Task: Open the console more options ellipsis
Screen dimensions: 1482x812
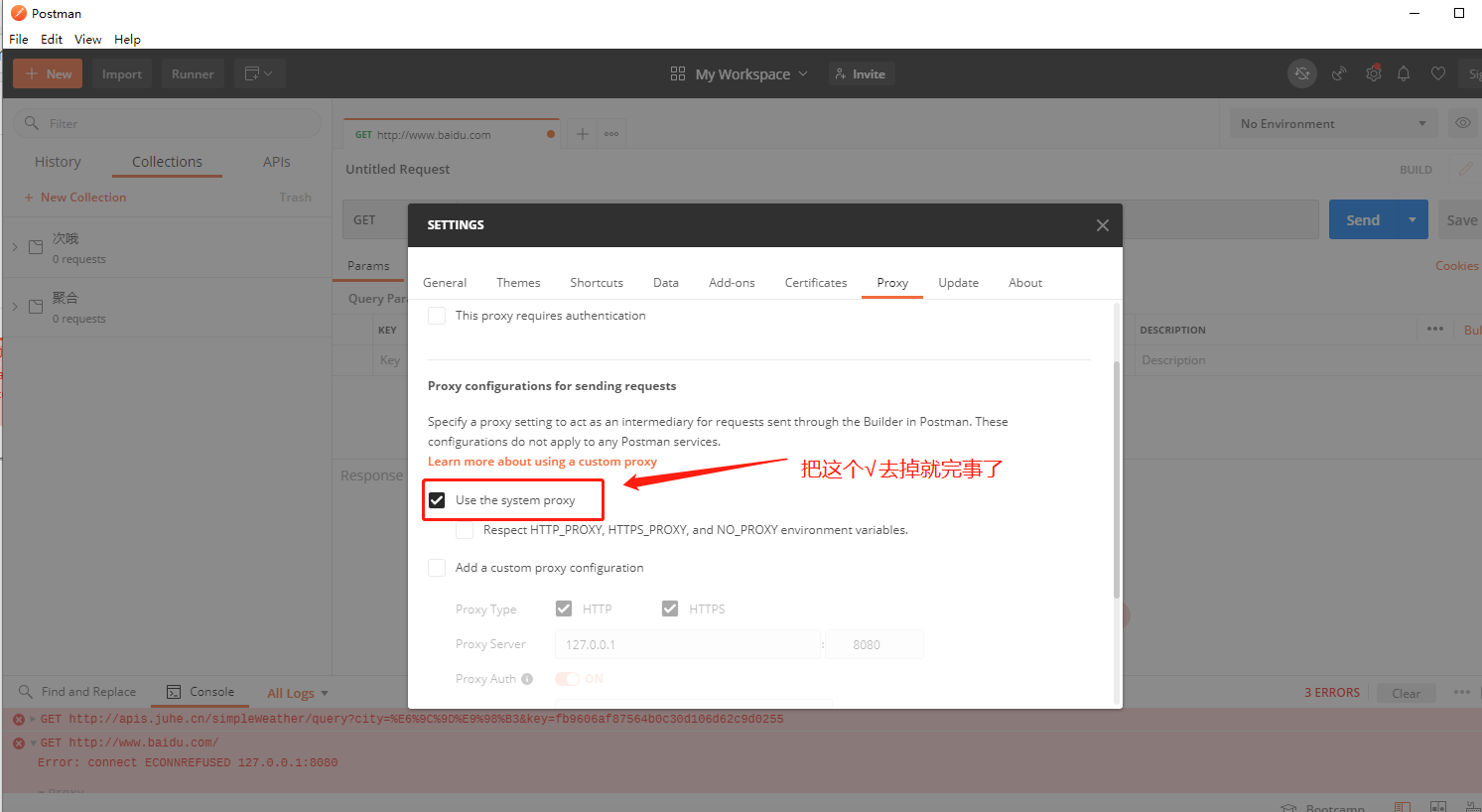Action: click(x=1462, y=692)
